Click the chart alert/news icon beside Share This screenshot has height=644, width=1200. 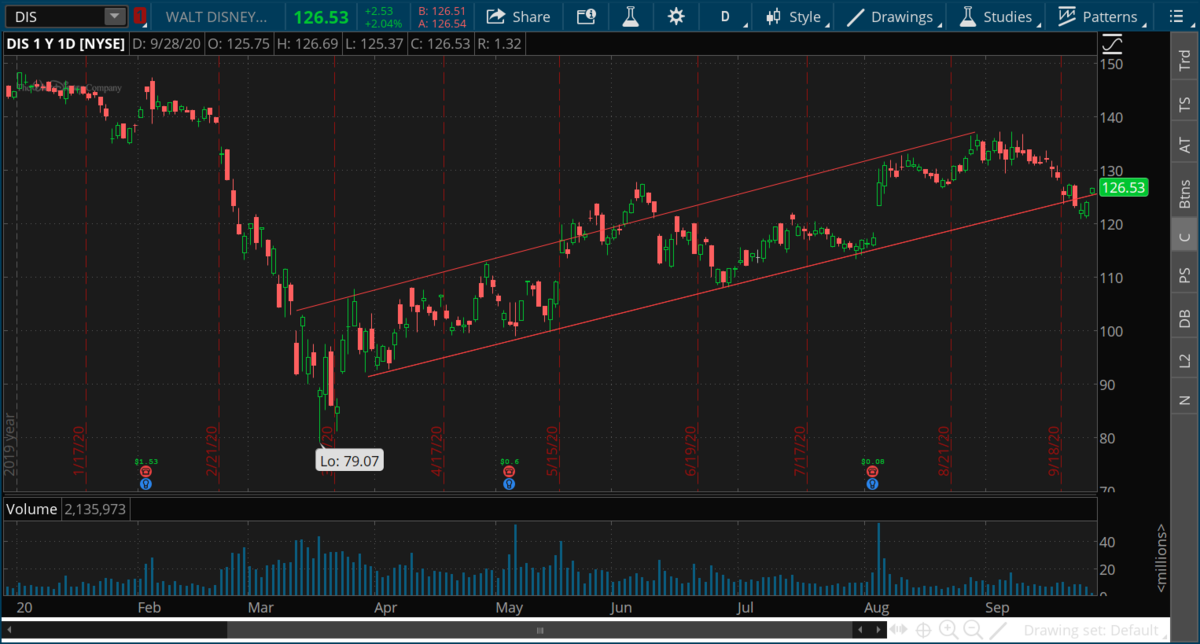[586, 17]
